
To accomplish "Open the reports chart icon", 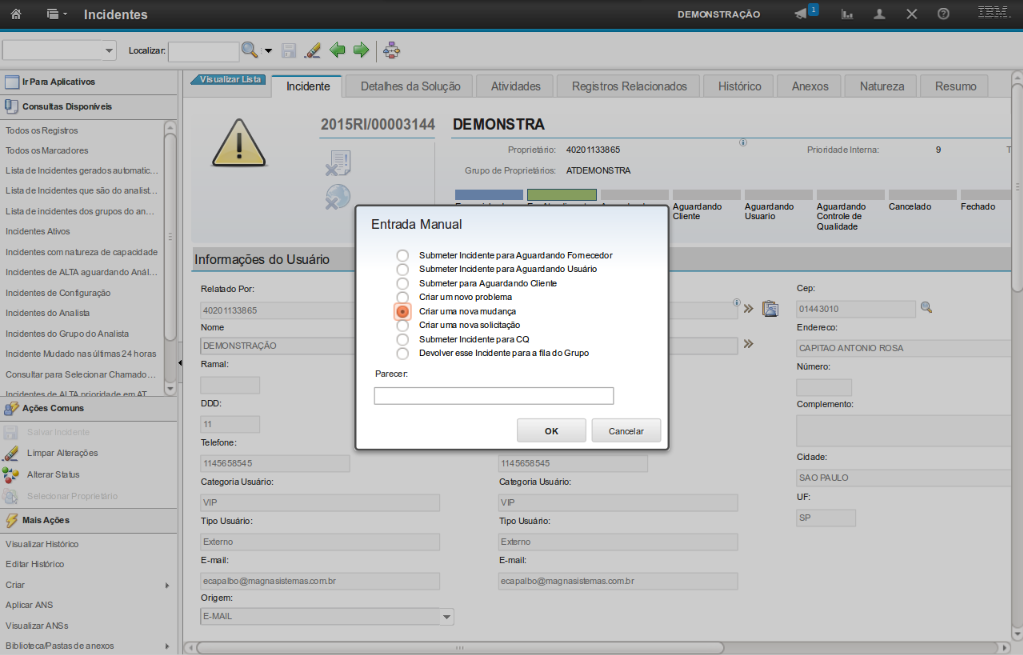I will click(848, 15).
